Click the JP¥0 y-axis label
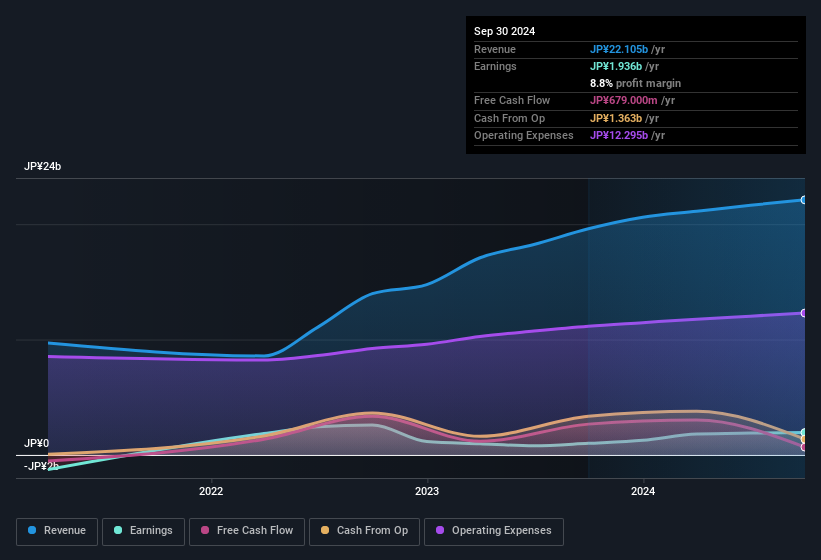This screenshot has width=821, height=560. click(36, 443)
